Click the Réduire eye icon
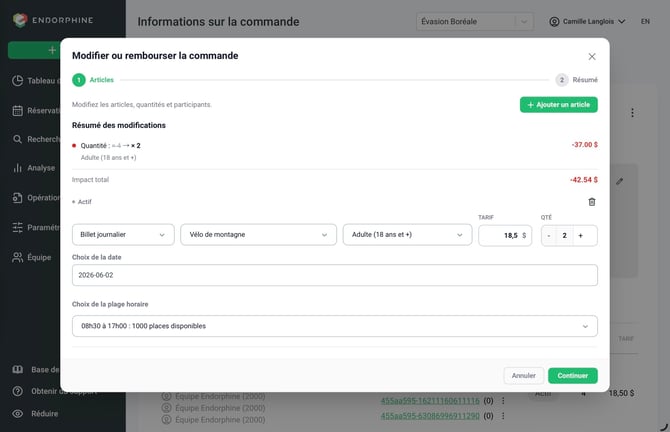The height and width of the screenshot is (432, 670). 18,414
